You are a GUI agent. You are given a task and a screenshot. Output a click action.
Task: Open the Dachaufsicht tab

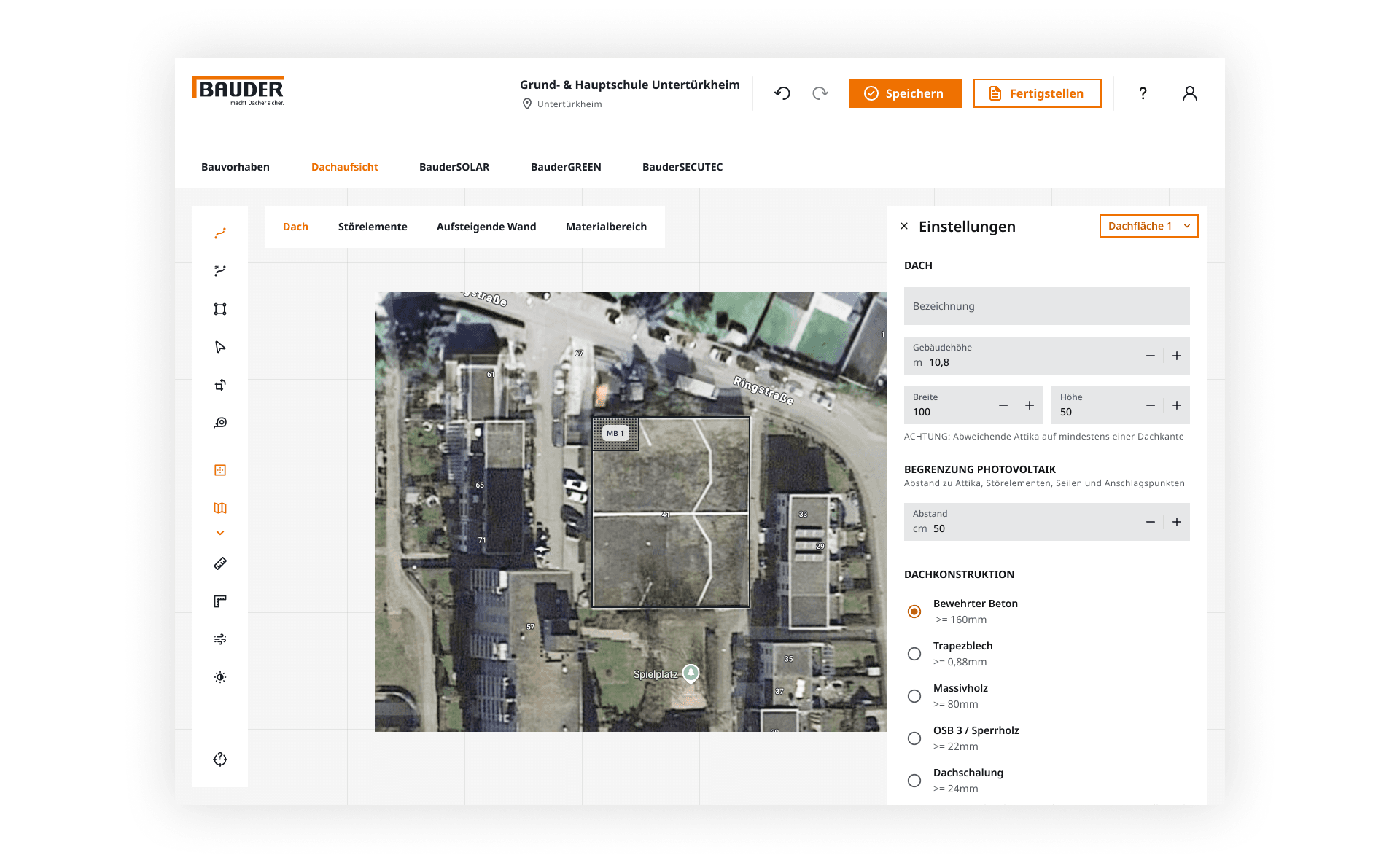tap(345, 167)
